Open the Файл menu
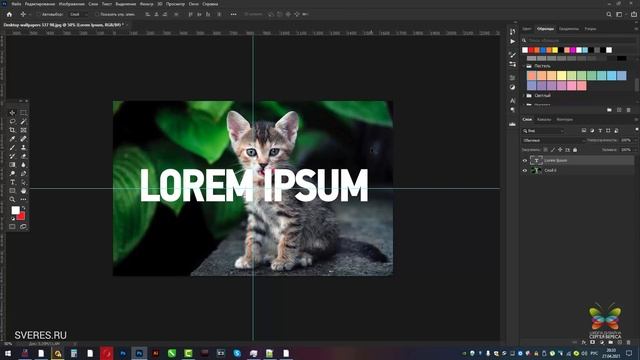The width and height of the screenshot is (640, 360). pyautogui.click(x=16, y=4)
